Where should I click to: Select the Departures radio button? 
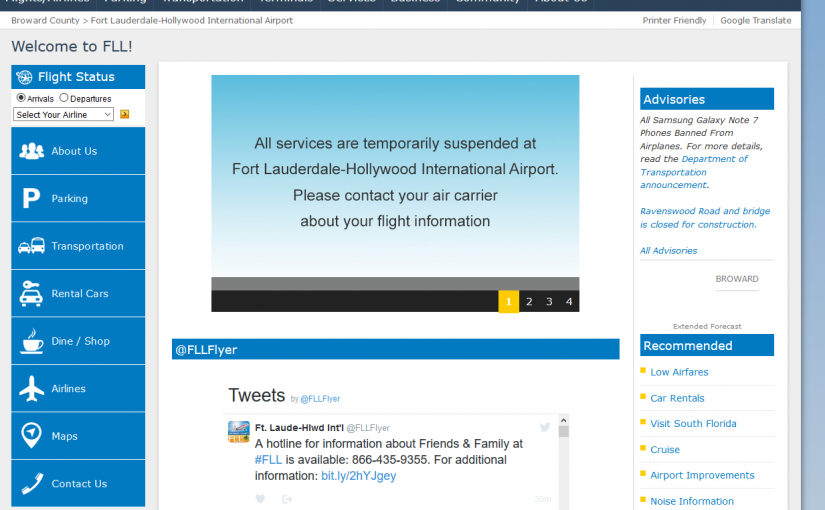tap(64, 98)
